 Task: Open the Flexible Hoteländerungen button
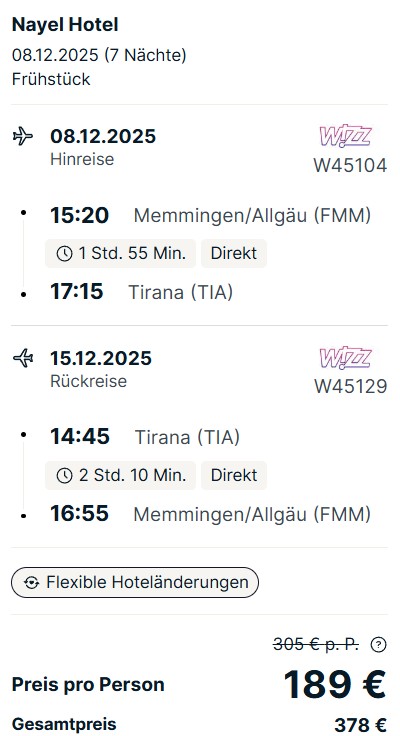point(135,583)
